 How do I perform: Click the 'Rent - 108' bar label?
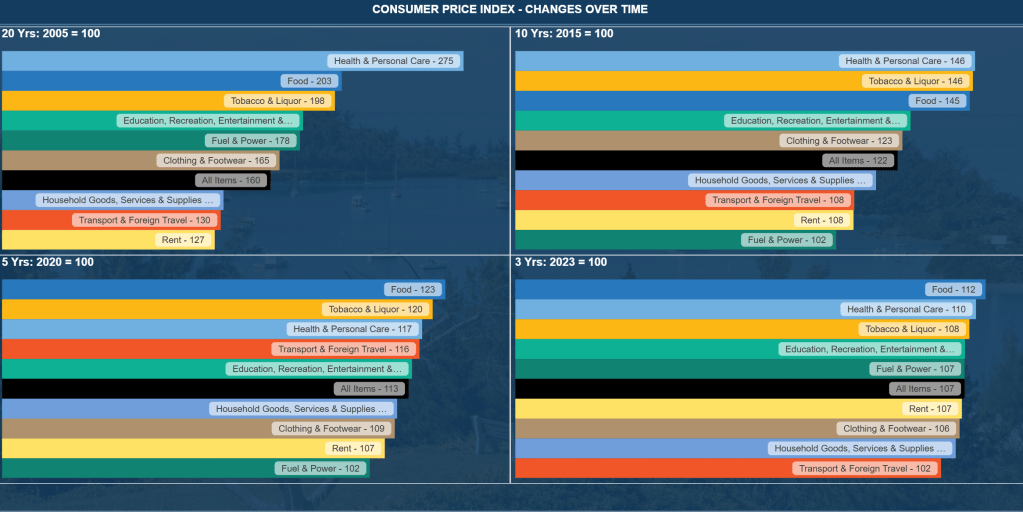click(x=822, y=220)
